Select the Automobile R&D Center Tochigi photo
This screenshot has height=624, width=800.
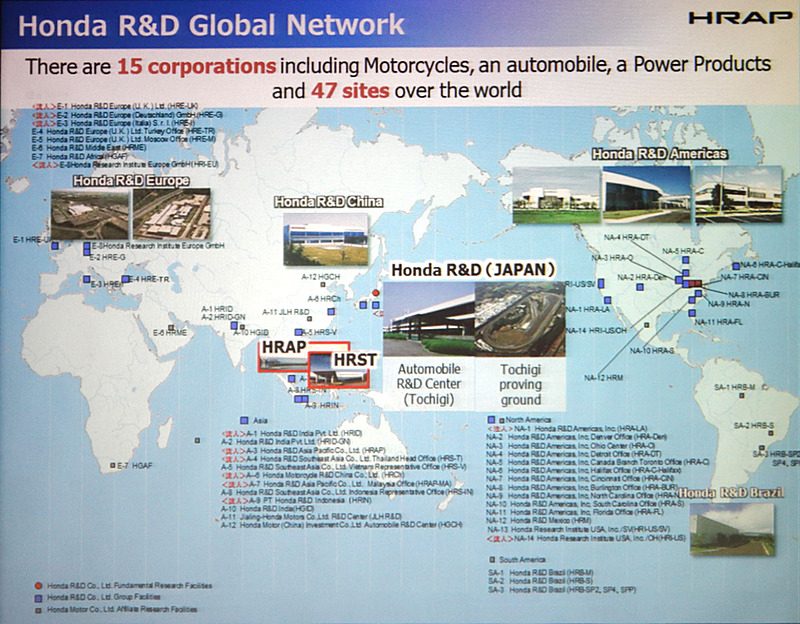click(429, 319)
